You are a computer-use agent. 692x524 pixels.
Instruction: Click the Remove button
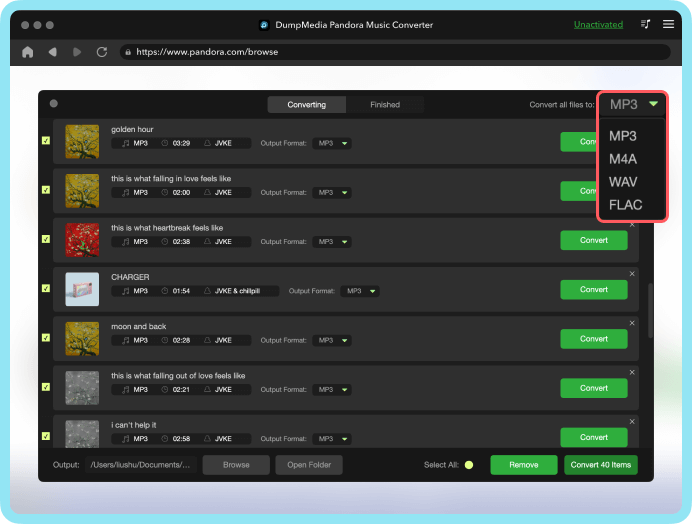(524, 465)
